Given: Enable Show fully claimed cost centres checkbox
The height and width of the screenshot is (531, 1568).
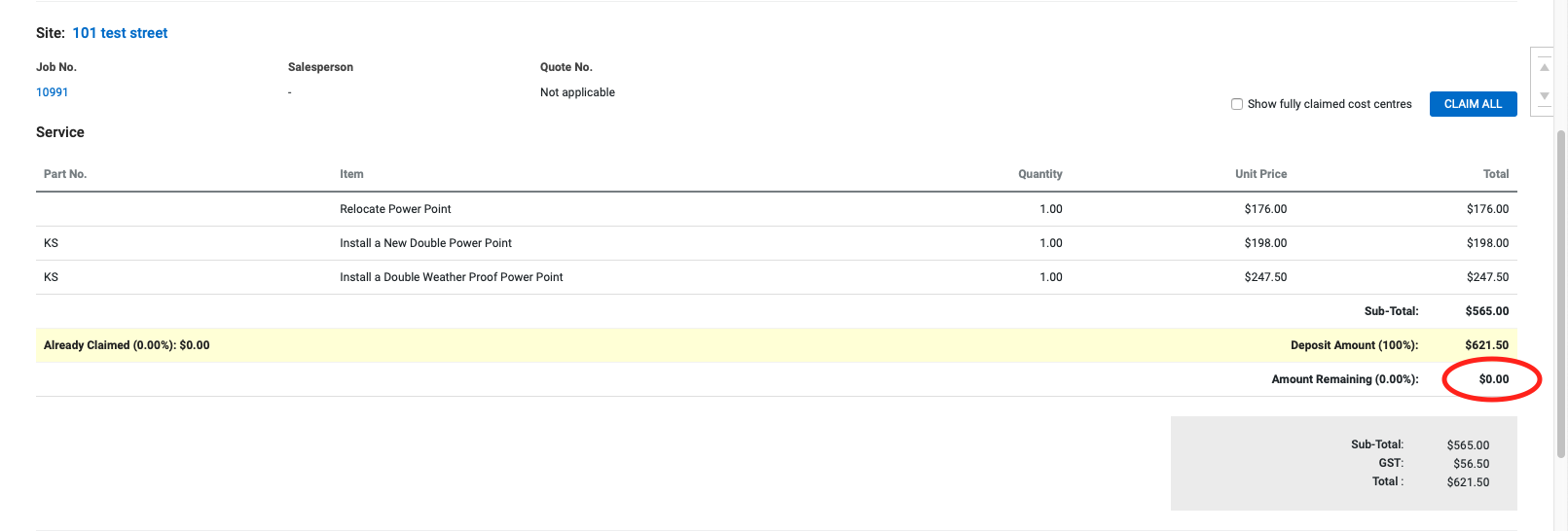Looking at the screenshot, I should point(1237,104).
